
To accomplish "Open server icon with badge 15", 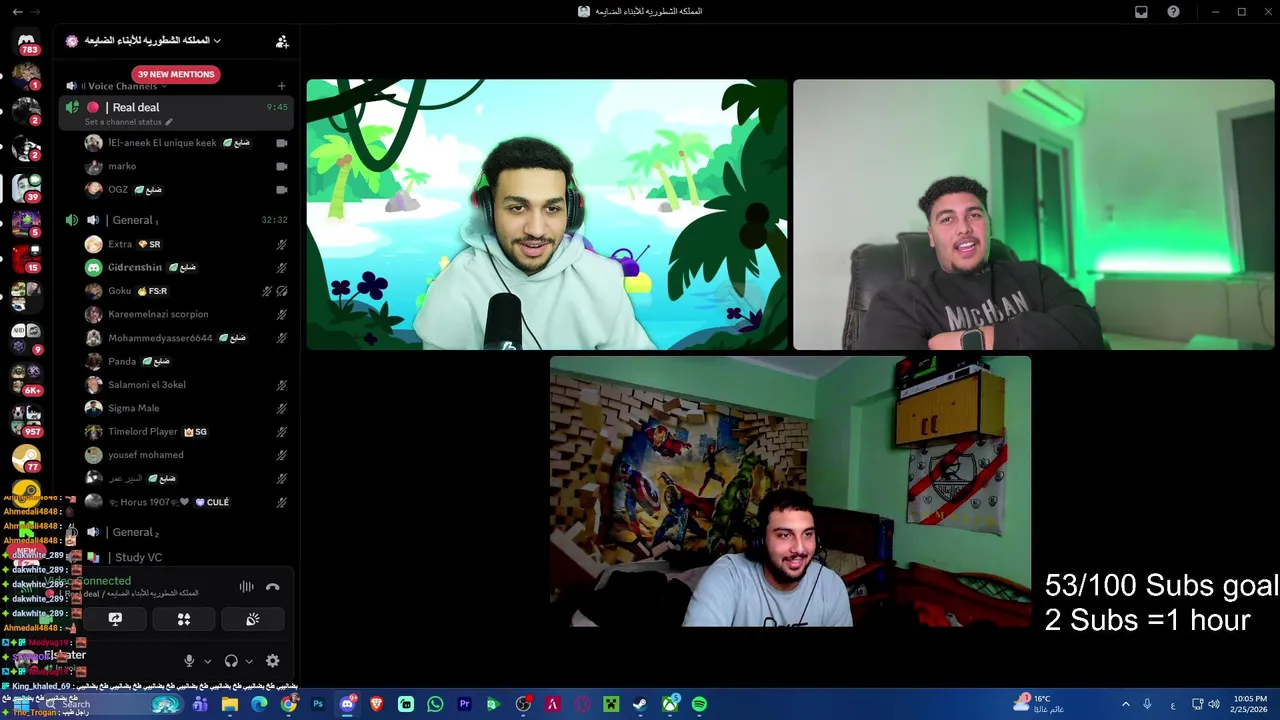I will tap(26, 258).
